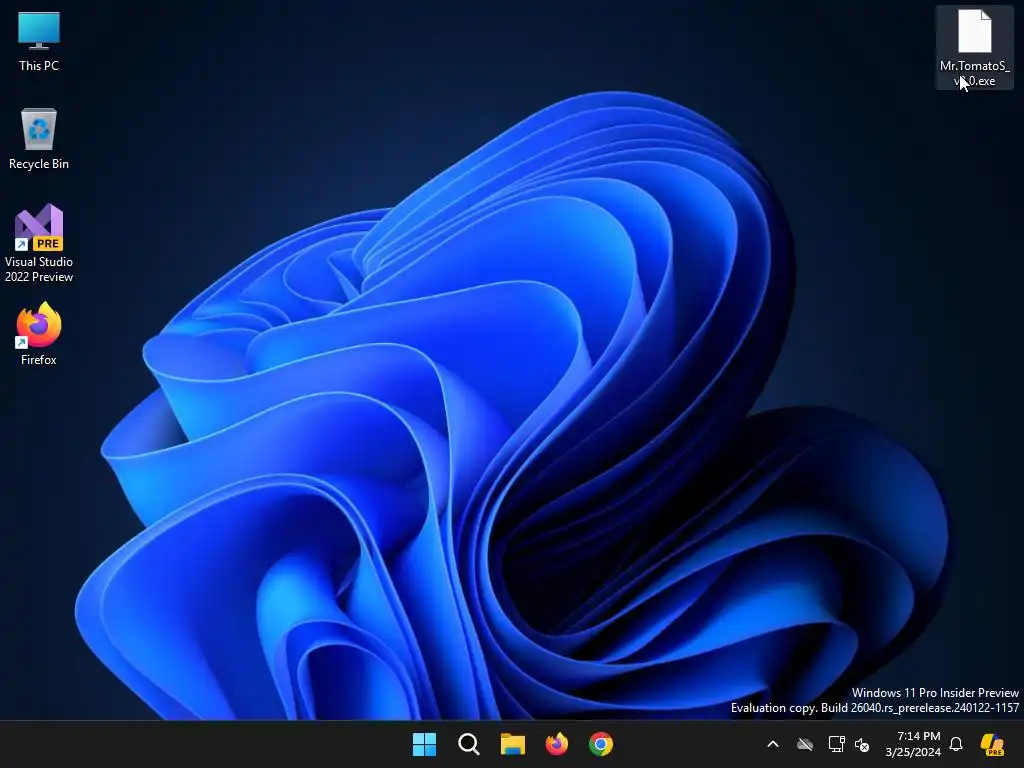The height and width of the screenshot is (768, 1024).
Task: Select the This PC desktop icon
Action: pos(39,41)
